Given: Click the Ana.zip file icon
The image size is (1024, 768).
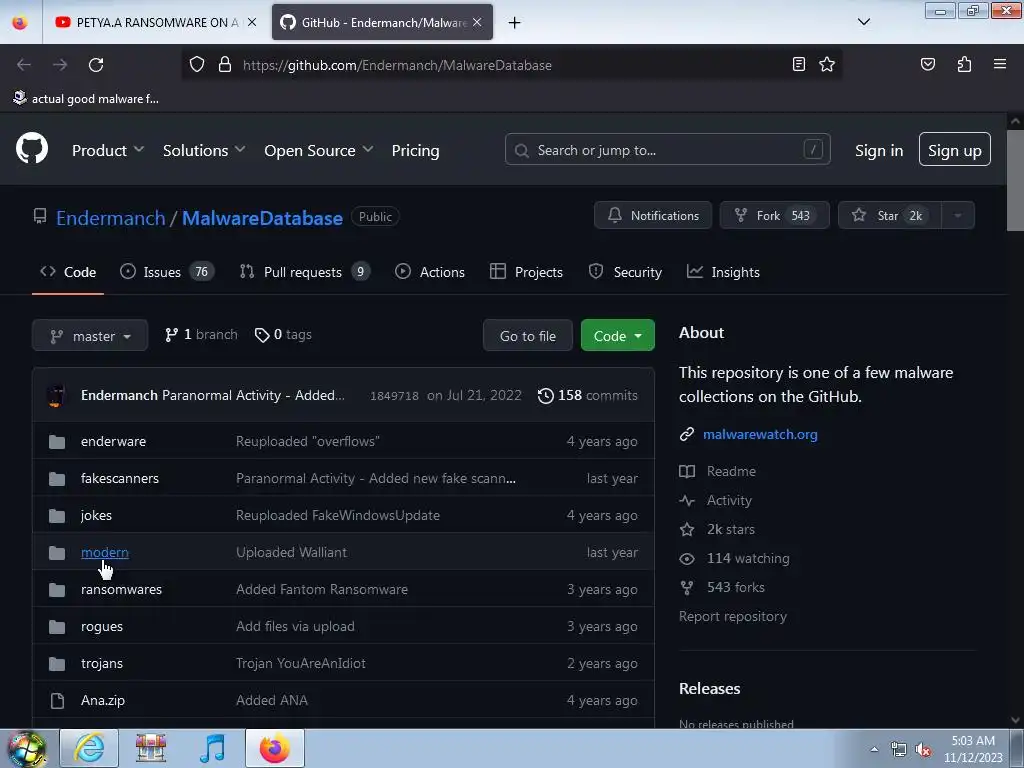Looking at the screenshot, I should click(57, 701).
